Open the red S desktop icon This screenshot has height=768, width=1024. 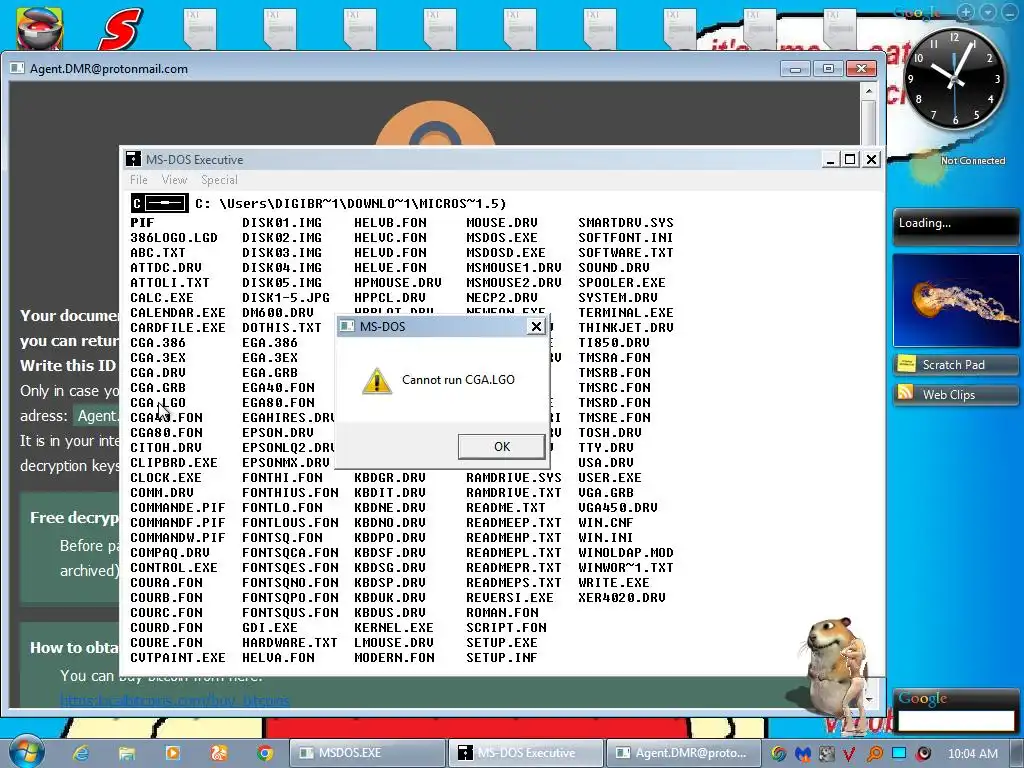point(120,29)
